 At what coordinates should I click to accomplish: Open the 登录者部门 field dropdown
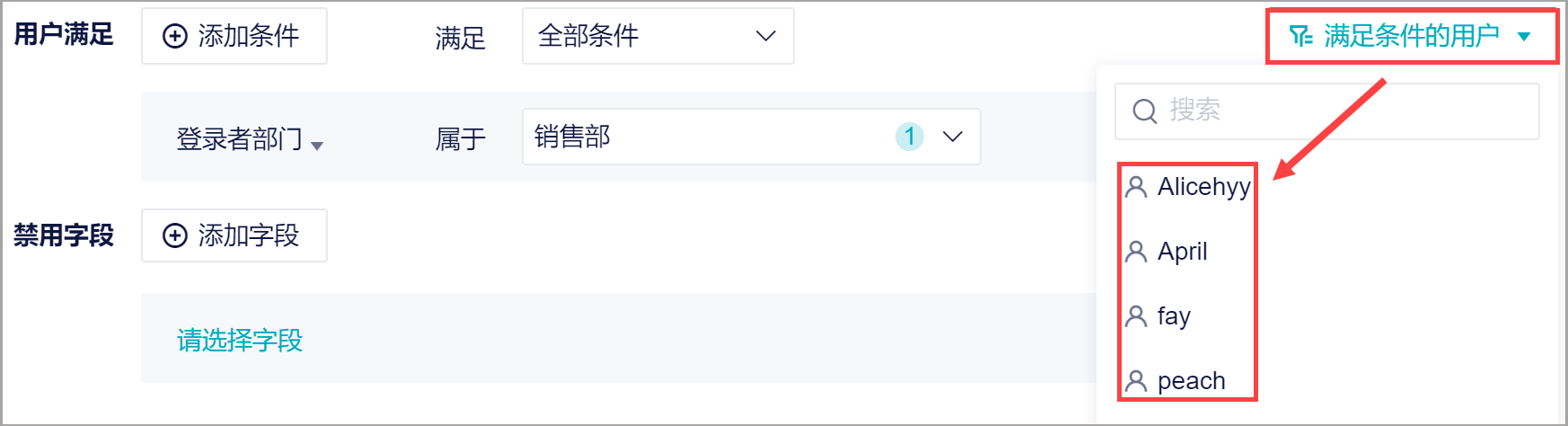click(x=250, y=139)
